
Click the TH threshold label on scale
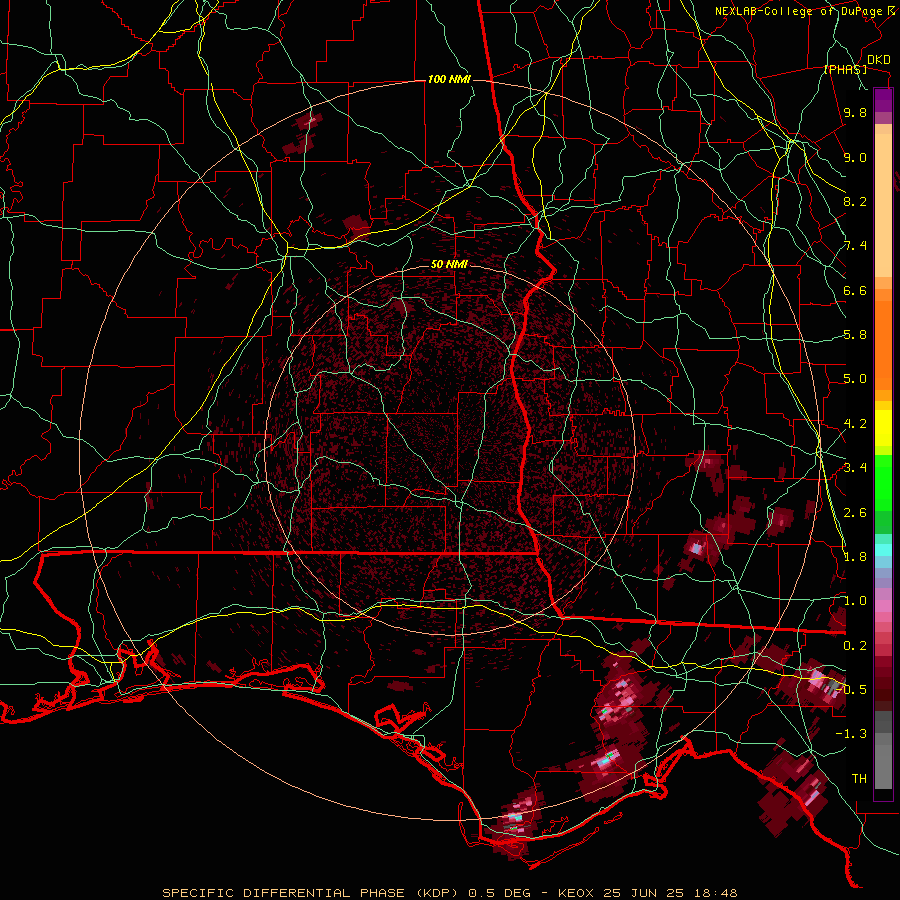tap(859, 779)
